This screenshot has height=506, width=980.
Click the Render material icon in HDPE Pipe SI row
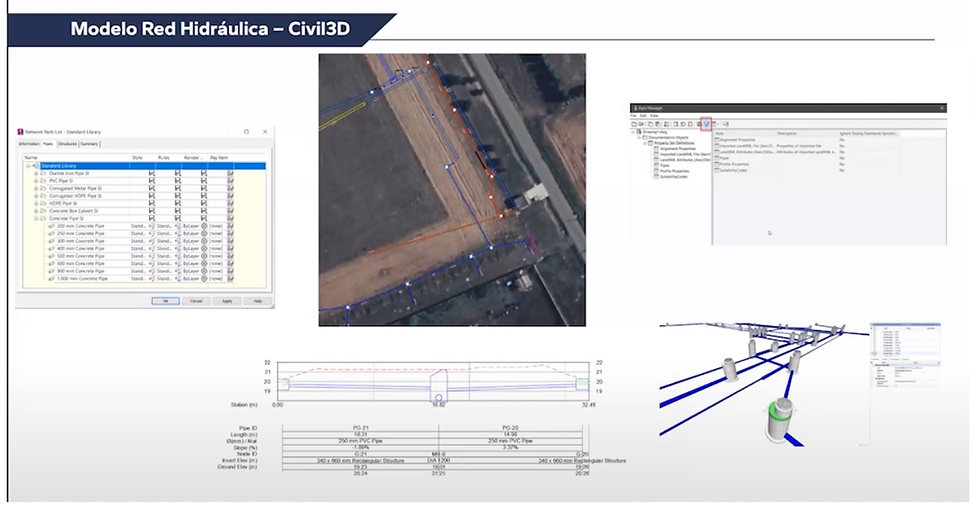coord(204,203)
